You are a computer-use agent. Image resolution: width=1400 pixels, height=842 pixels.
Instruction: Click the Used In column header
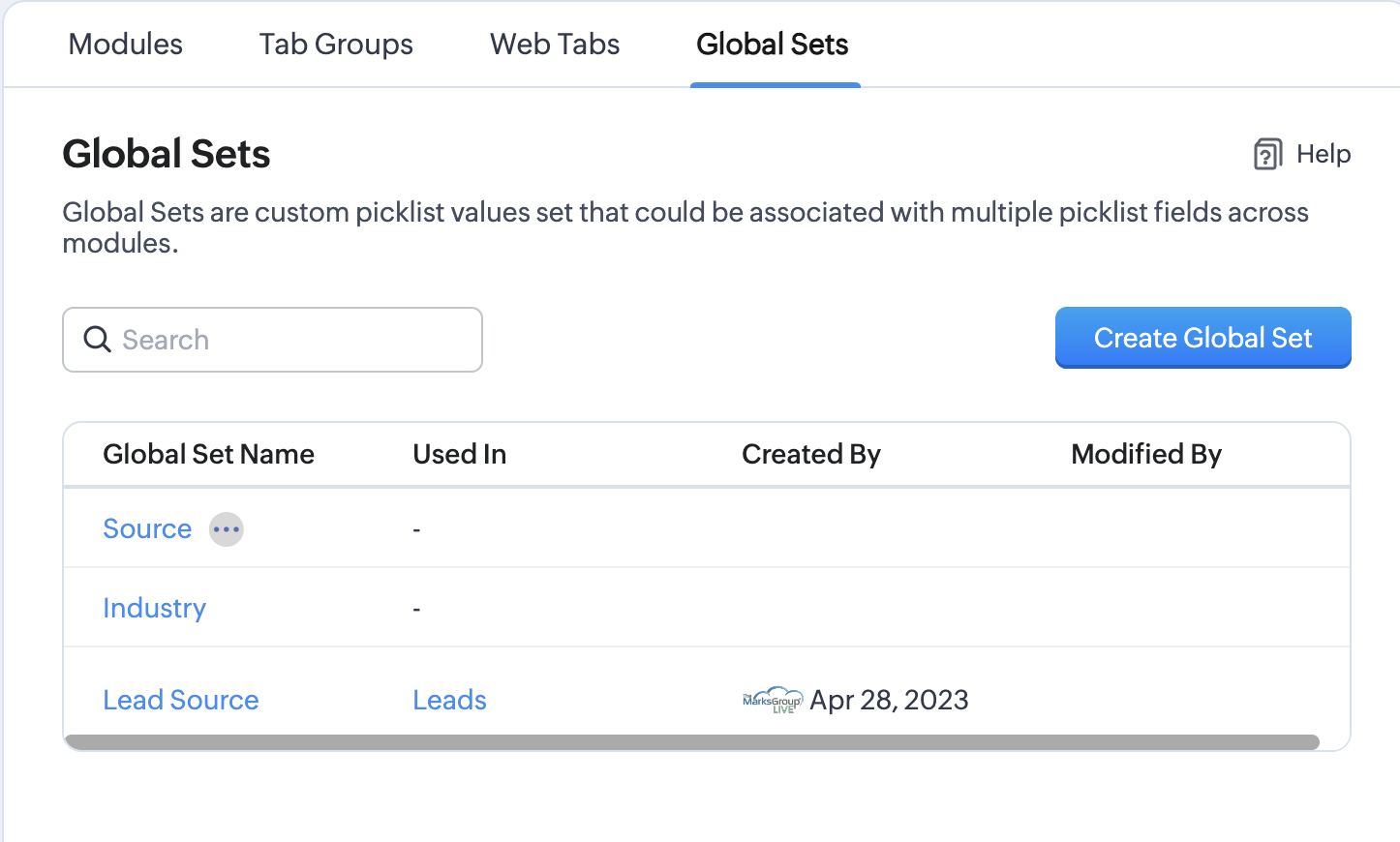coord(459,453)
